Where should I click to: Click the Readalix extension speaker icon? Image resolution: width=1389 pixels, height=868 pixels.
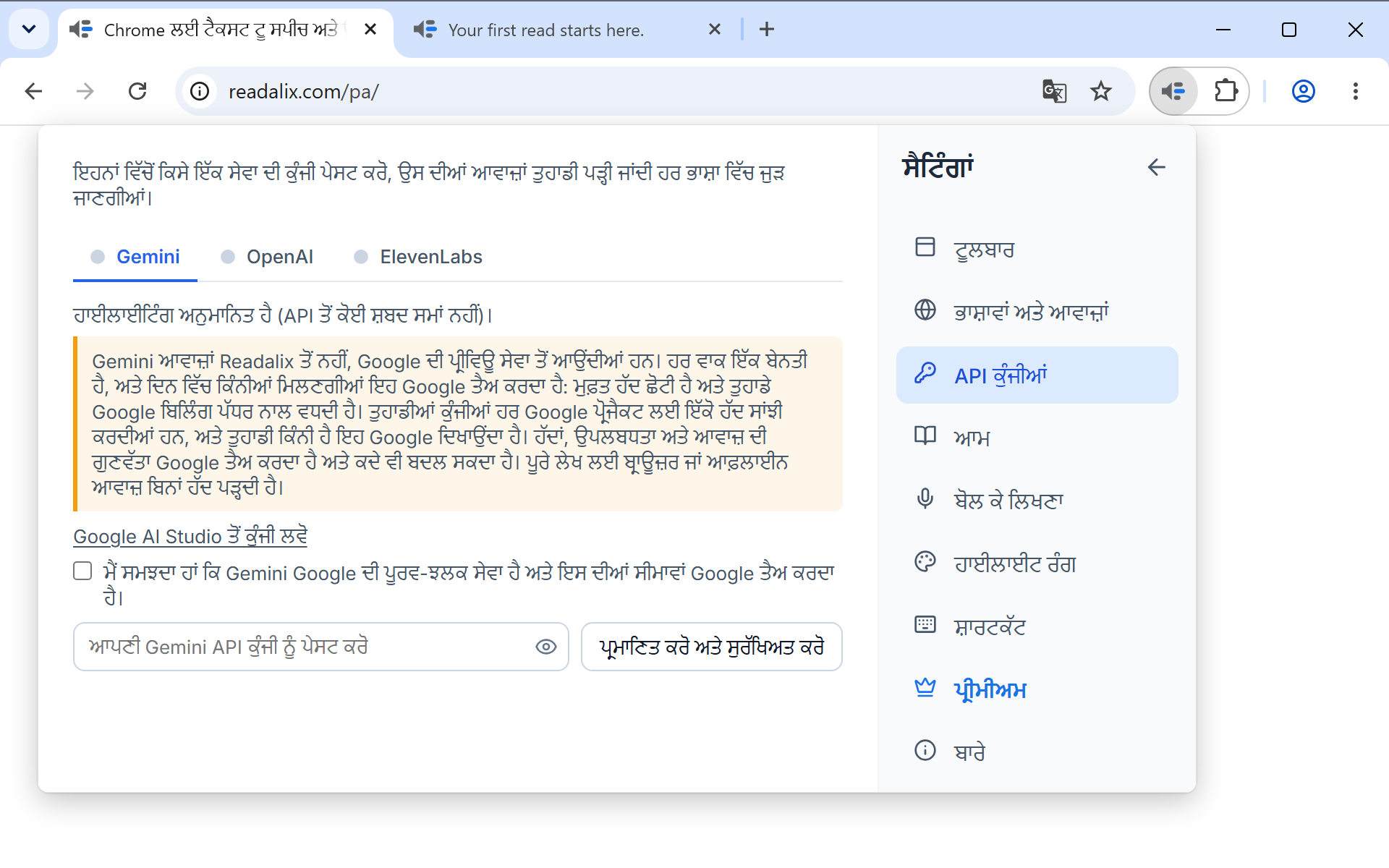pyautogui.click(x=1173, y=91)
